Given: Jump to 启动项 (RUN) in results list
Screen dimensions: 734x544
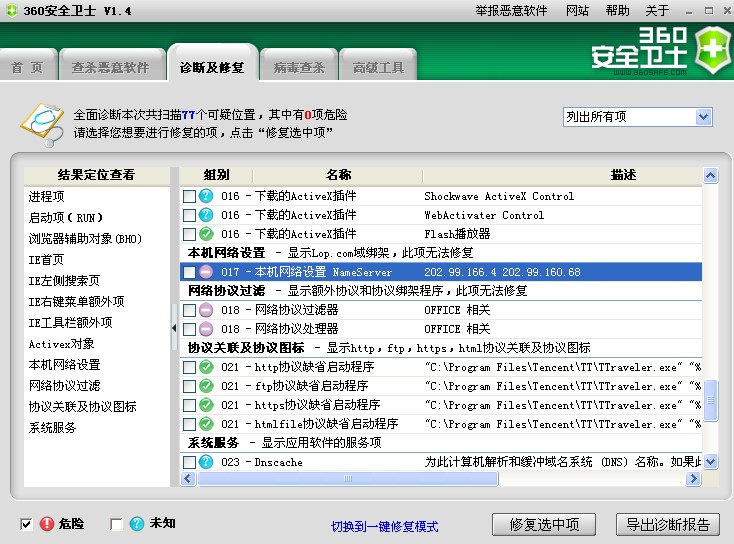Looking at the screenshot, I should click(x=66, y=218).
